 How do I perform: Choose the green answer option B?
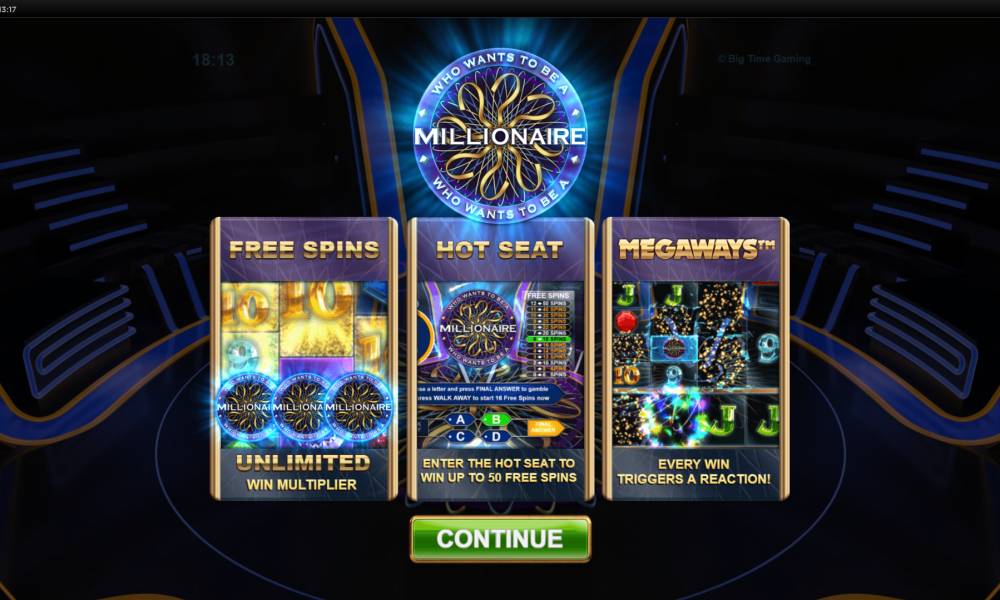pos(496,420)
